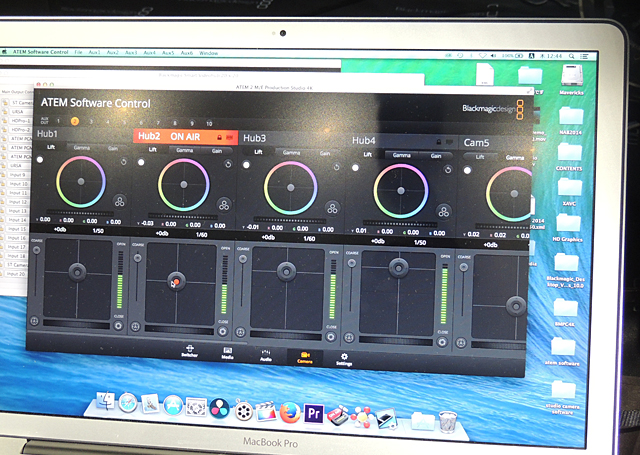Click the Hub1 color wheel center point
640x455 pixels.
pyautogui.click(x=81, y=182)
